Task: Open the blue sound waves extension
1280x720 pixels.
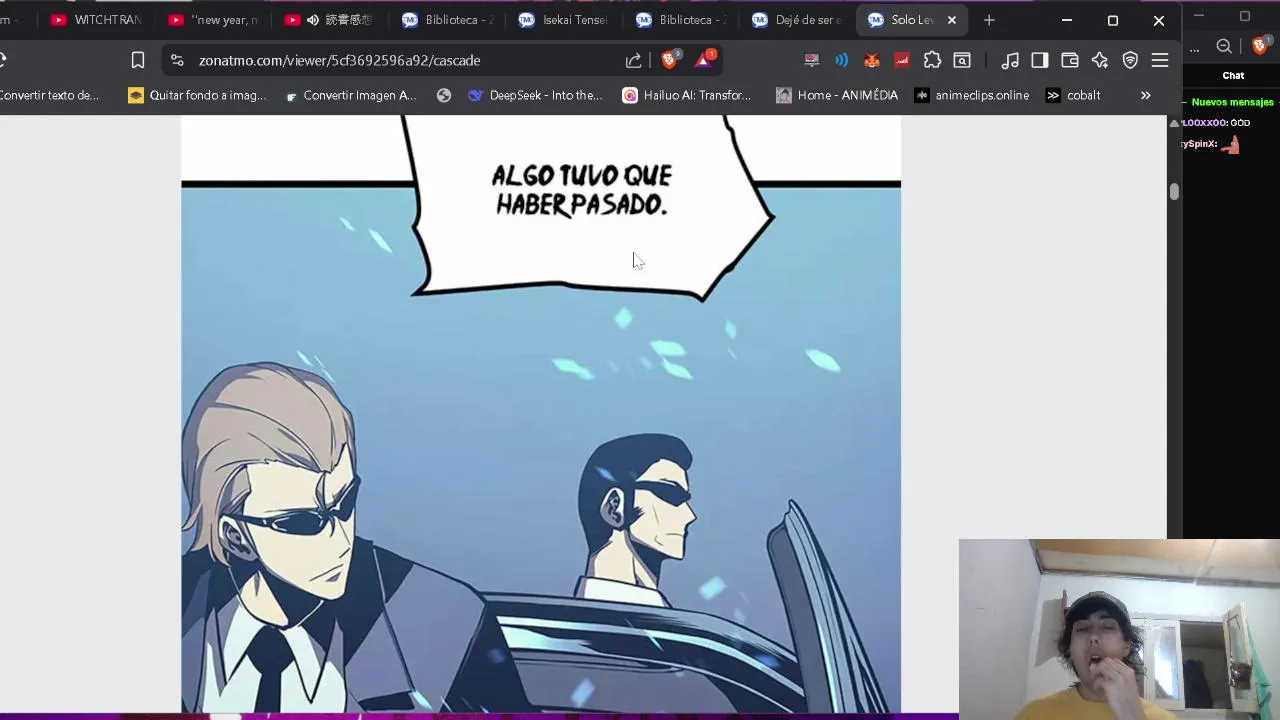Action: [x=842, y=60]
